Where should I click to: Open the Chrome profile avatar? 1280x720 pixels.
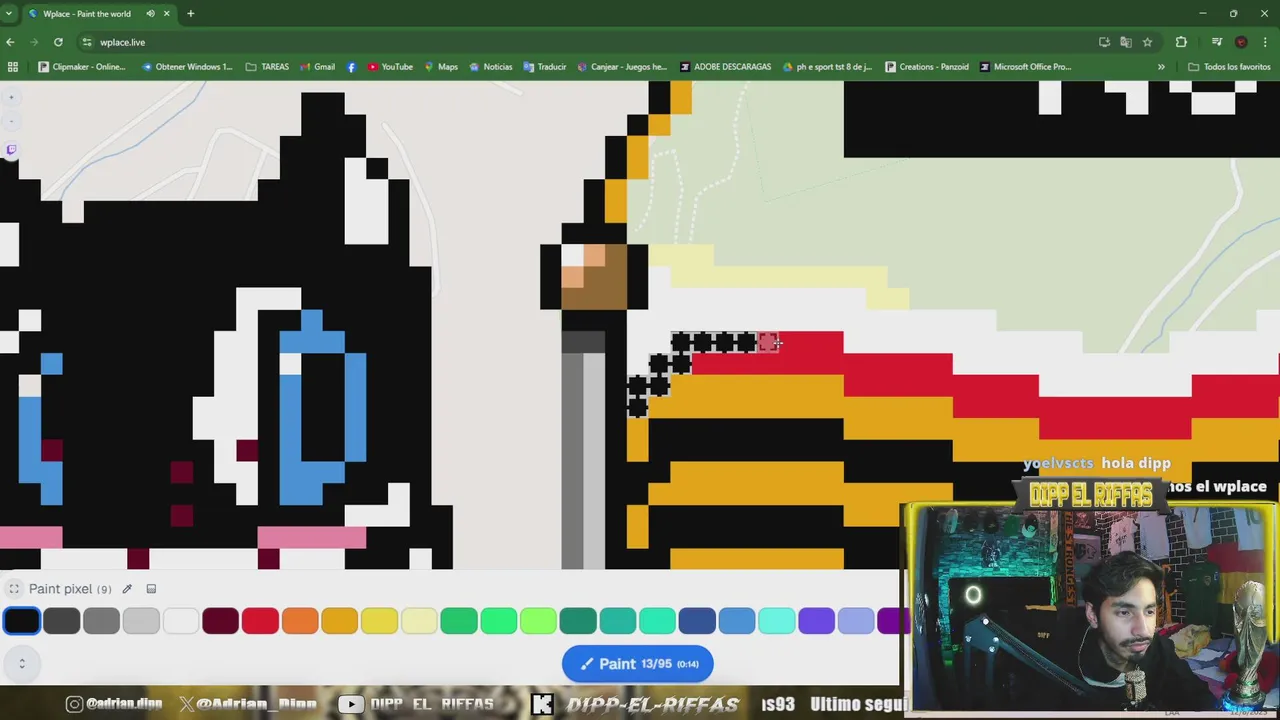(x=1241, y=42)
